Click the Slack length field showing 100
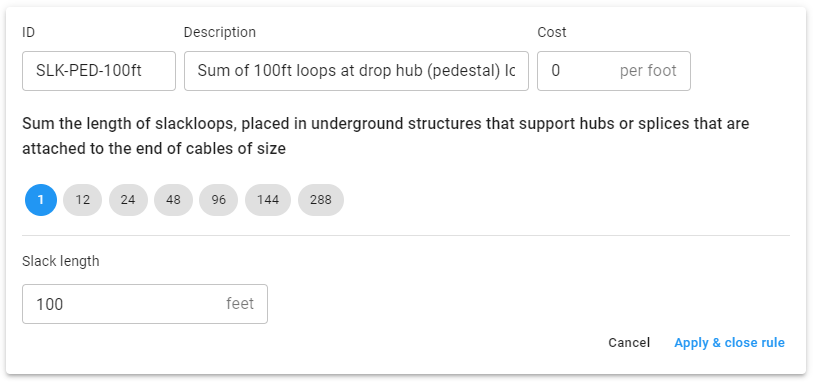813x382 pixels. point(145,304)
